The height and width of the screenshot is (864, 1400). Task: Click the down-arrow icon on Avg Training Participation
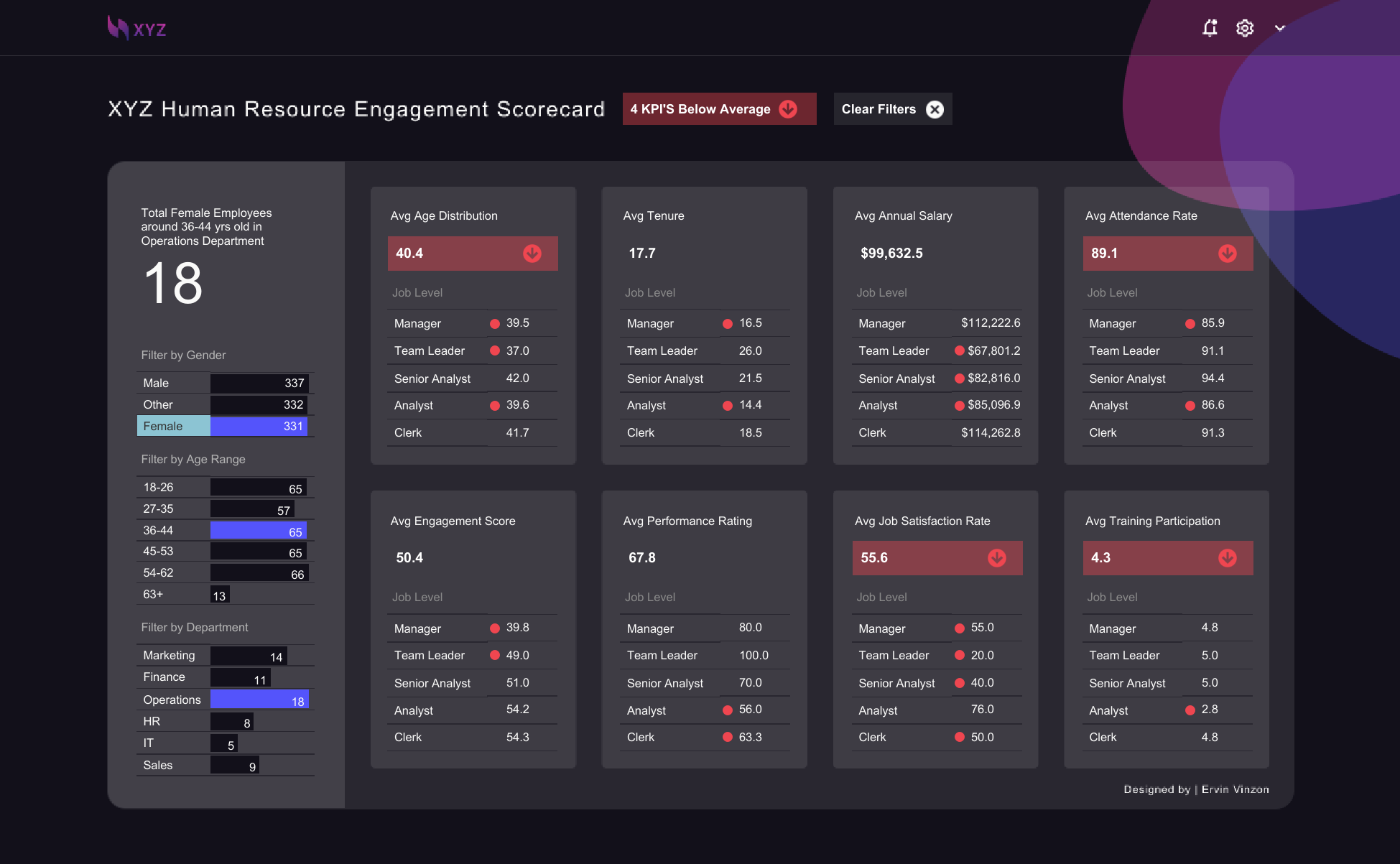[1228, 557]
